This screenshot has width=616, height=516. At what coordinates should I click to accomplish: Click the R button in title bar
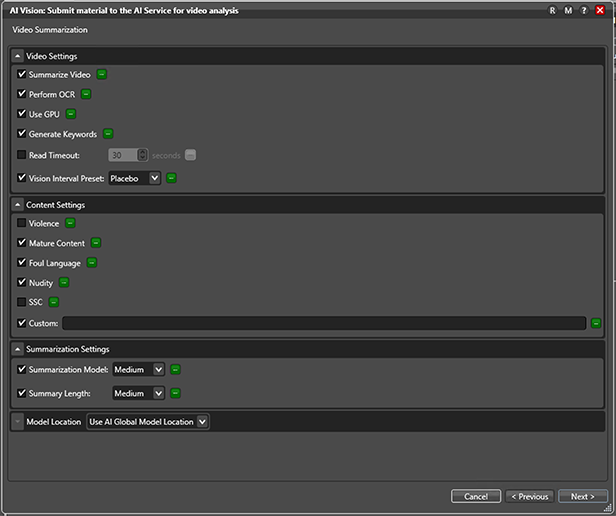pos(552,11)
